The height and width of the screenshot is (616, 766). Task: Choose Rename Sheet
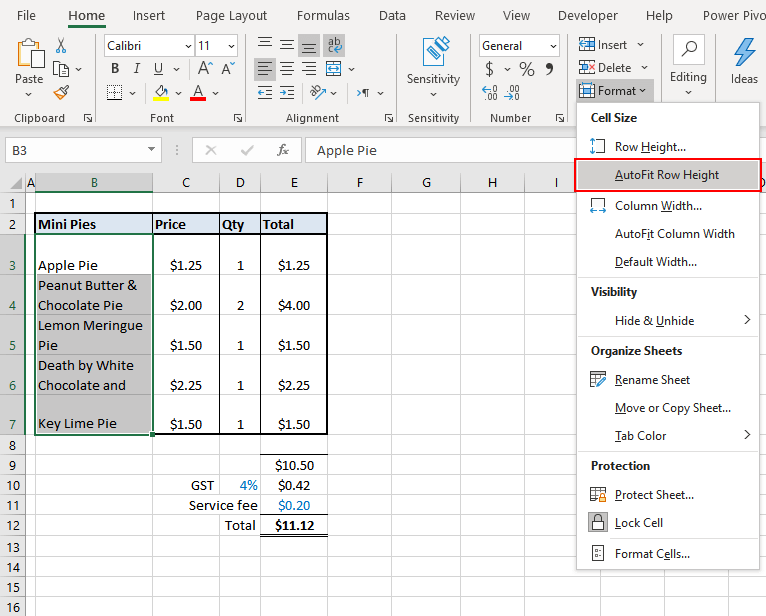coord(668,380)
